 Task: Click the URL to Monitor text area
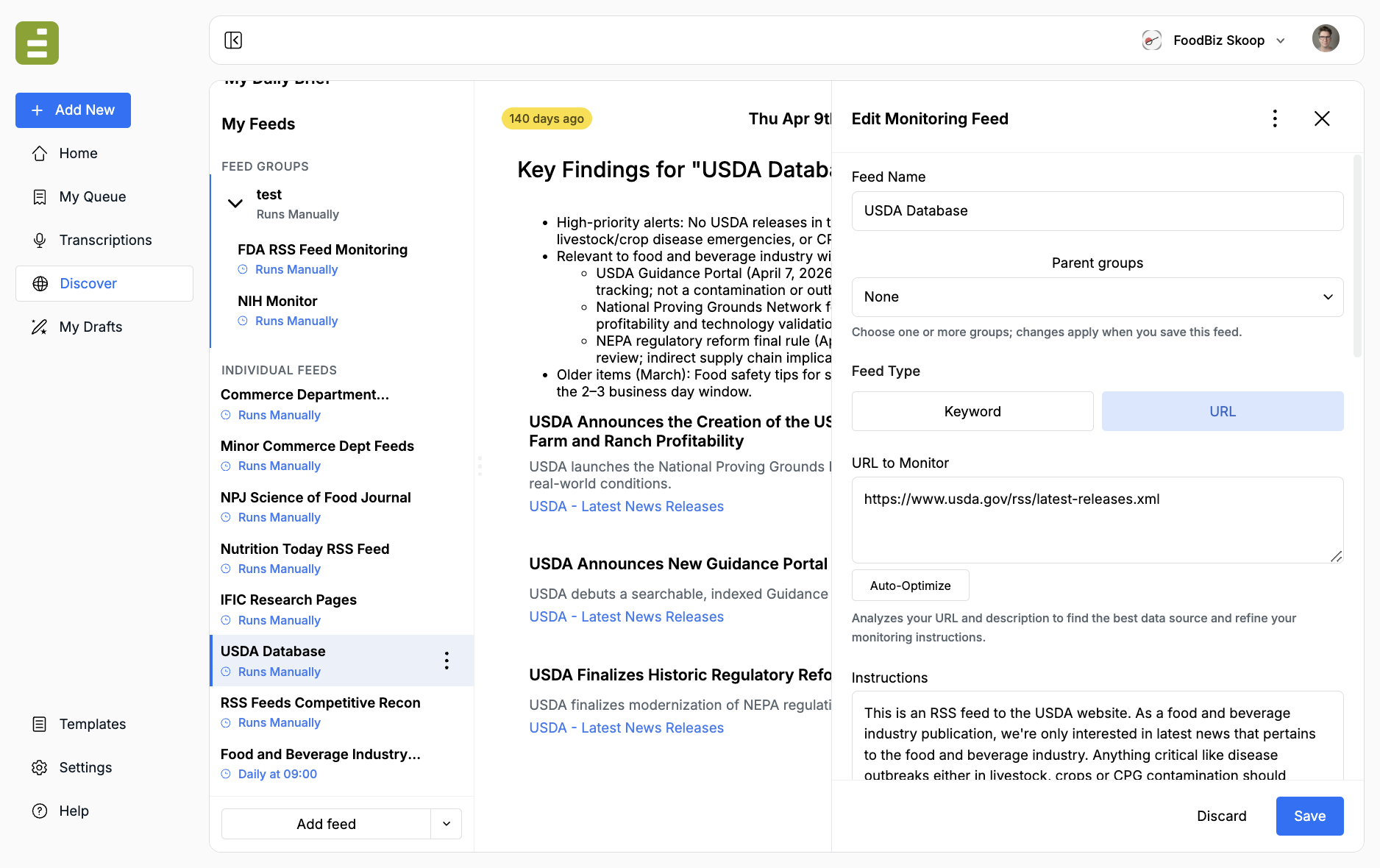(1098, 520)
